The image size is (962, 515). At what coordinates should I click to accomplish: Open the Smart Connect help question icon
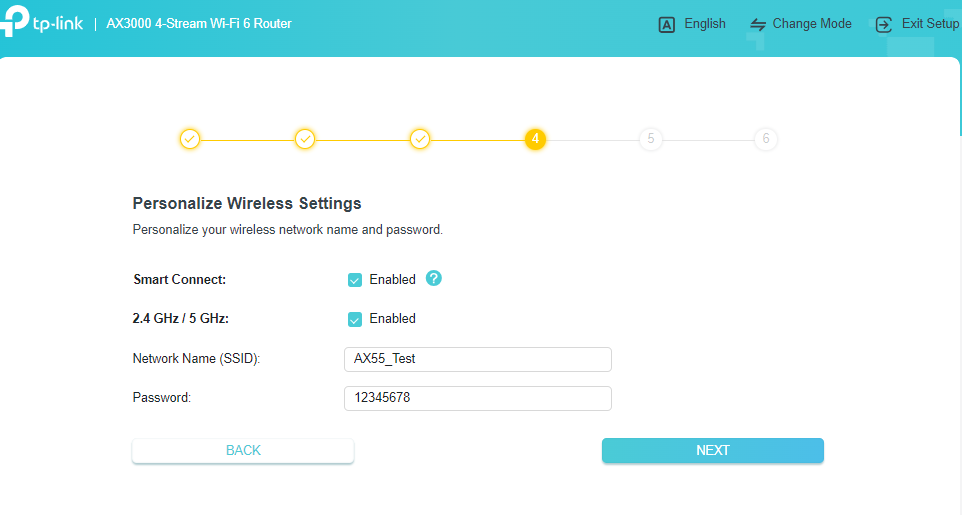[434, 278]
